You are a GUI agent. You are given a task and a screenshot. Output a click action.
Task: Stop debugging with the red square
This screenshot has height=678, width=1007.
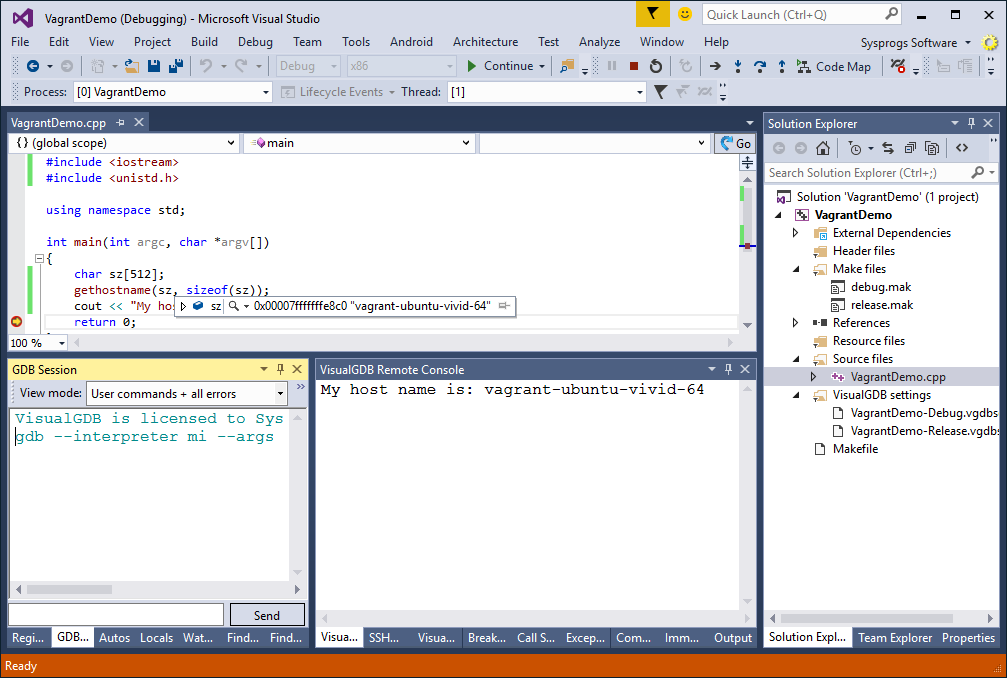[x=634, y=66]
